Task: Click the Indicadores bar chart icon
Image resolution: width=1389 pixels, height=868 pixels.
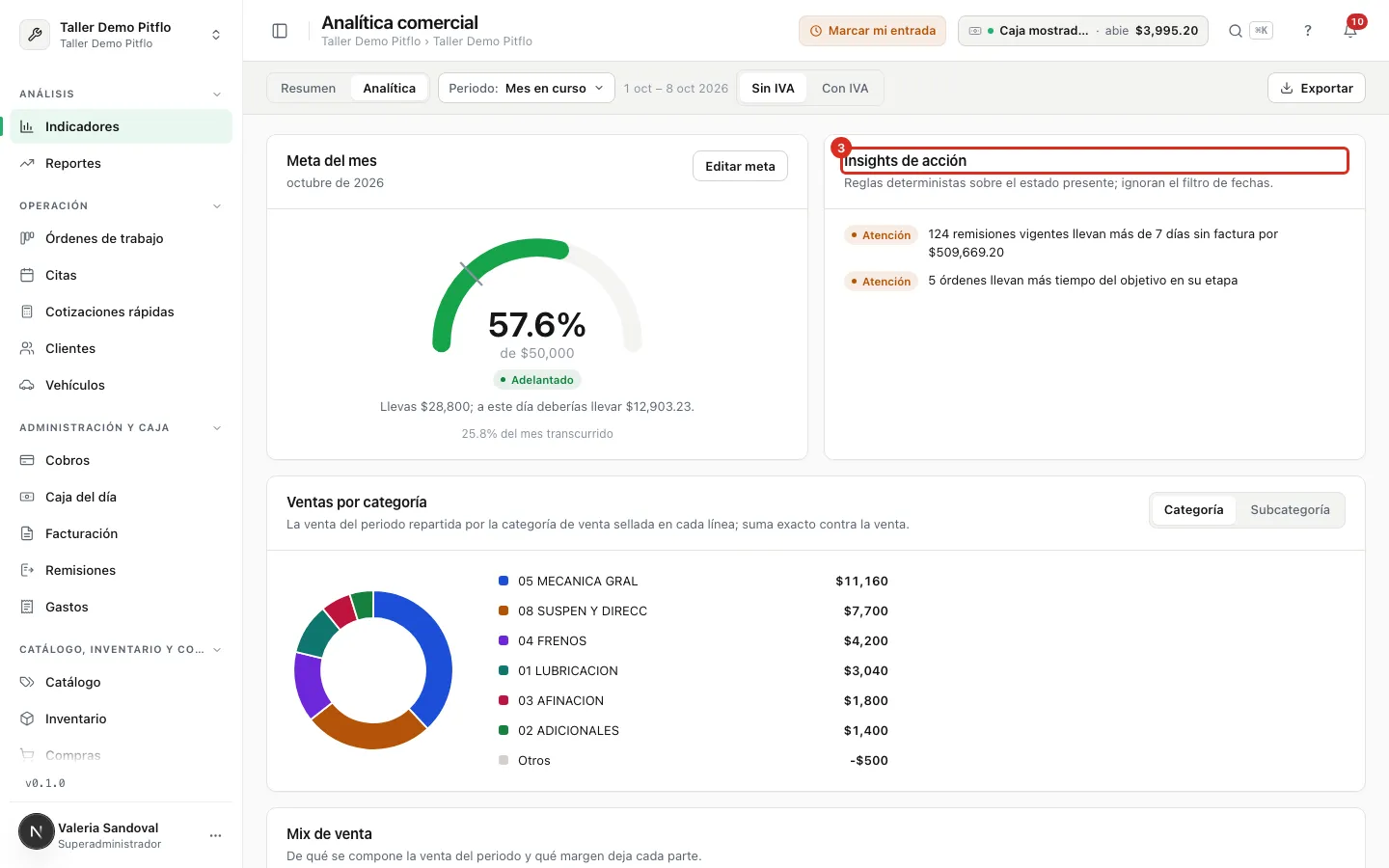Action: 27,126
